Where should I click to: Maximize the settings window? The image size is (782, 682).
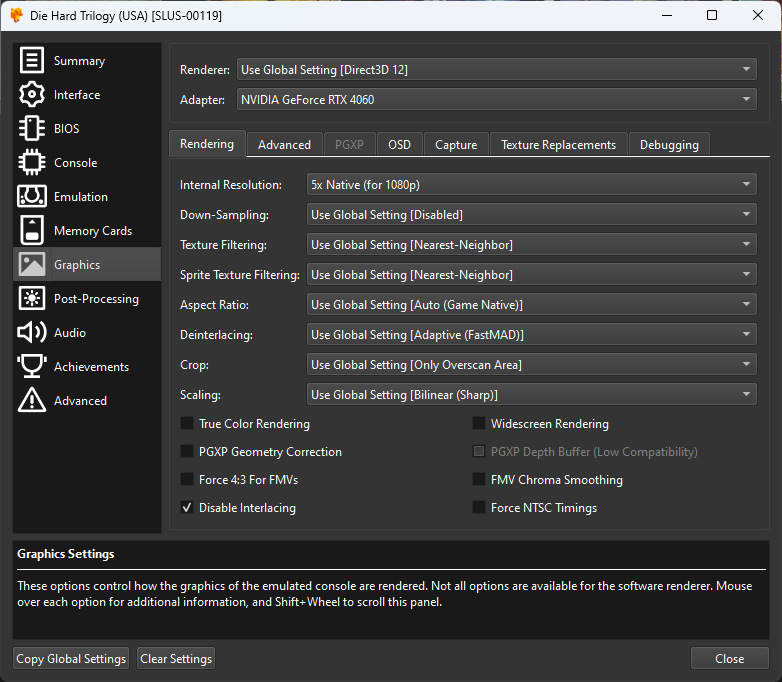[712, 15]
